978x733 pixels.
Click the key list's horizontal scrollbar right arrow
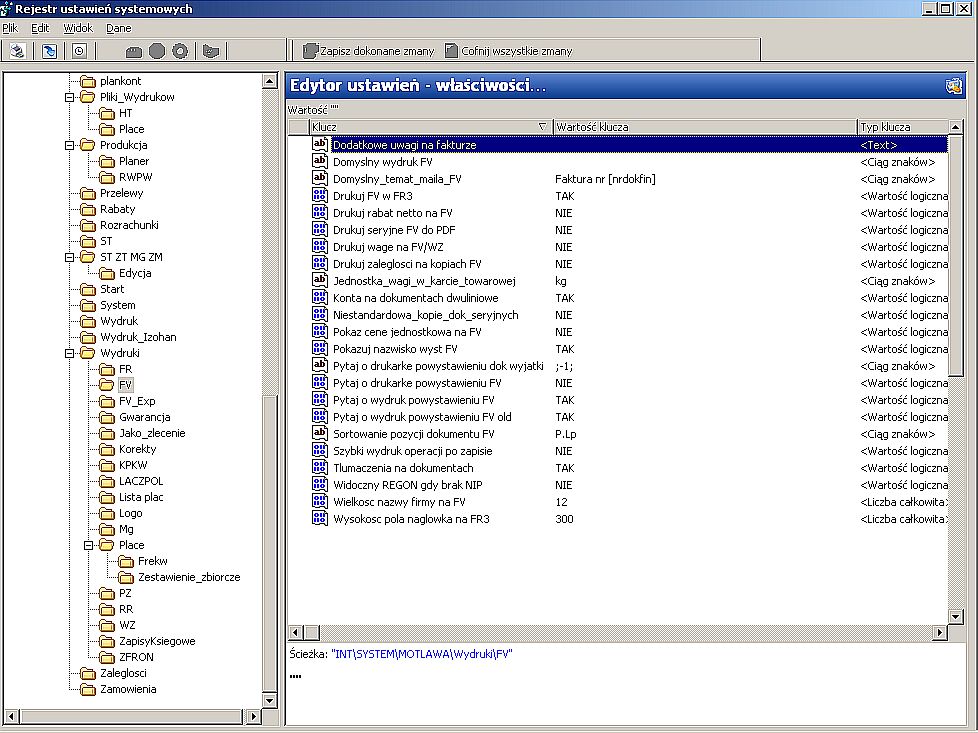tap(939, 633)
